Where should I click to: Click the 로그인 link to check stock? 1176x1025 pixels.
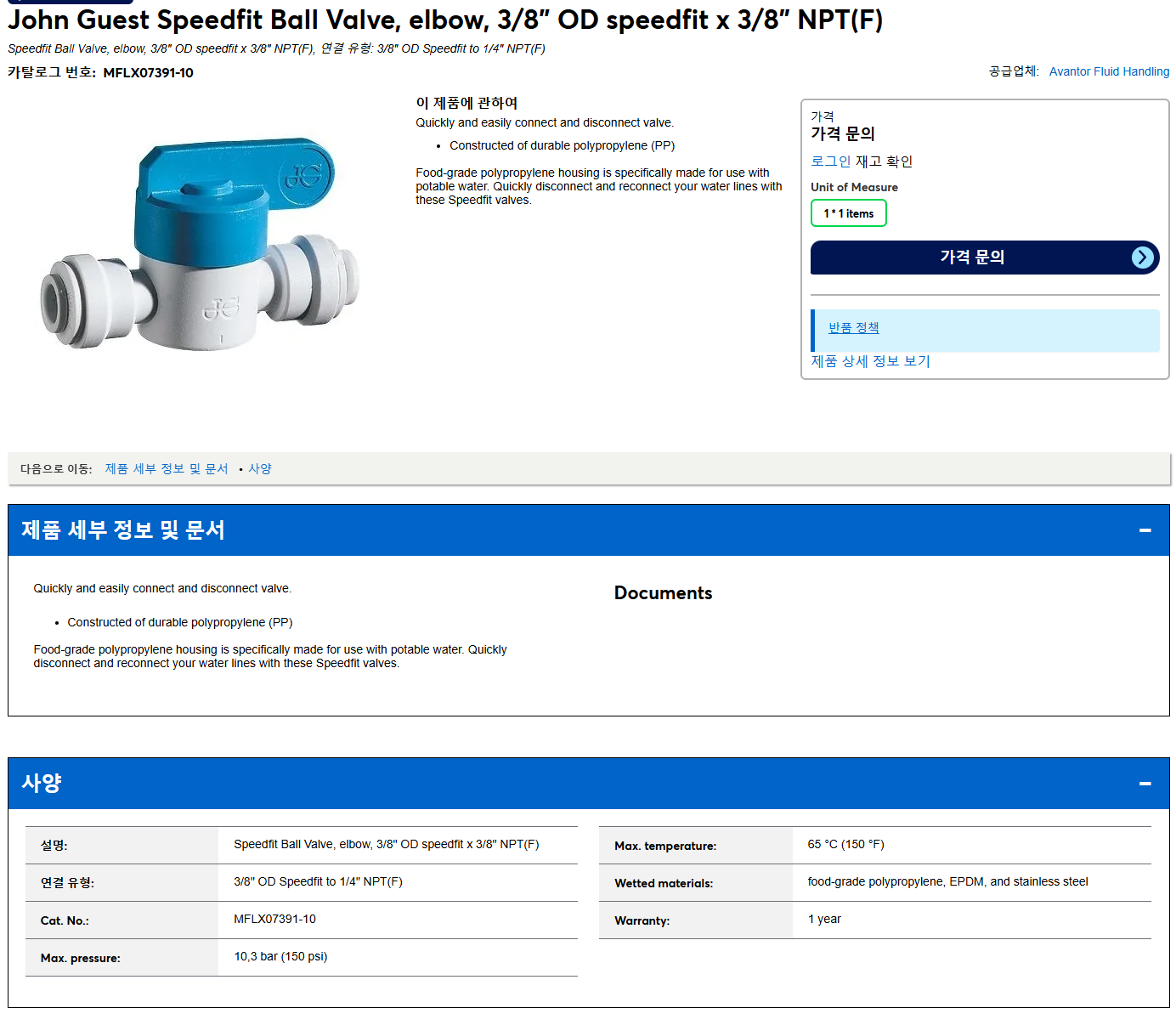[x=831, y=161]
